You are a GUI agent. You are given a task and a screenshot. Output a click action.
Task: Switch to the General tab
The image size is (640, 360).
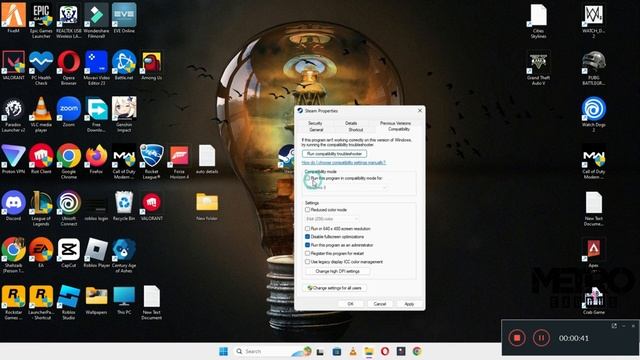pyautogui.click(x=316, y=130)
